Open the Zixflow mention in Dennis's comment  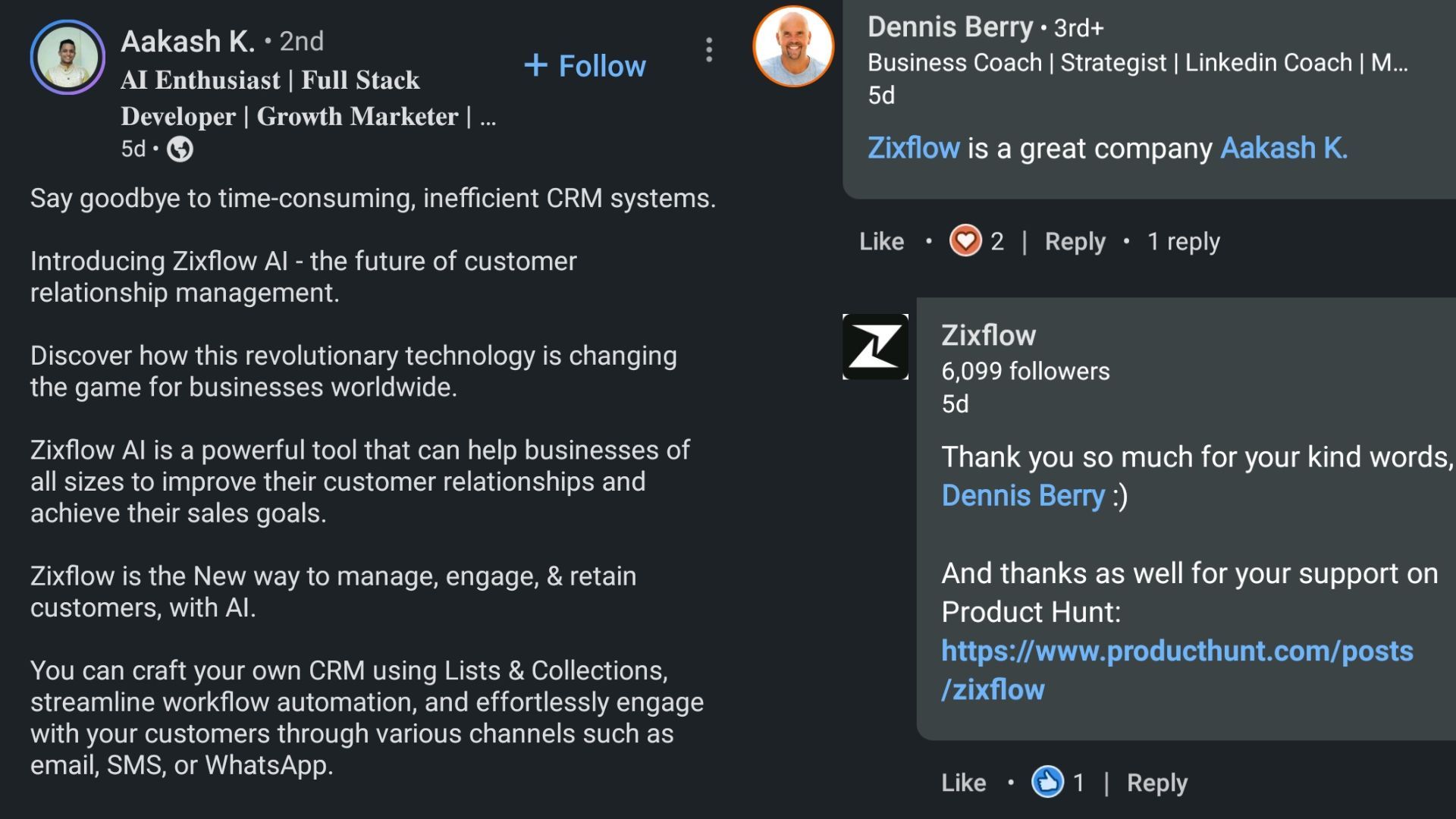912,148
